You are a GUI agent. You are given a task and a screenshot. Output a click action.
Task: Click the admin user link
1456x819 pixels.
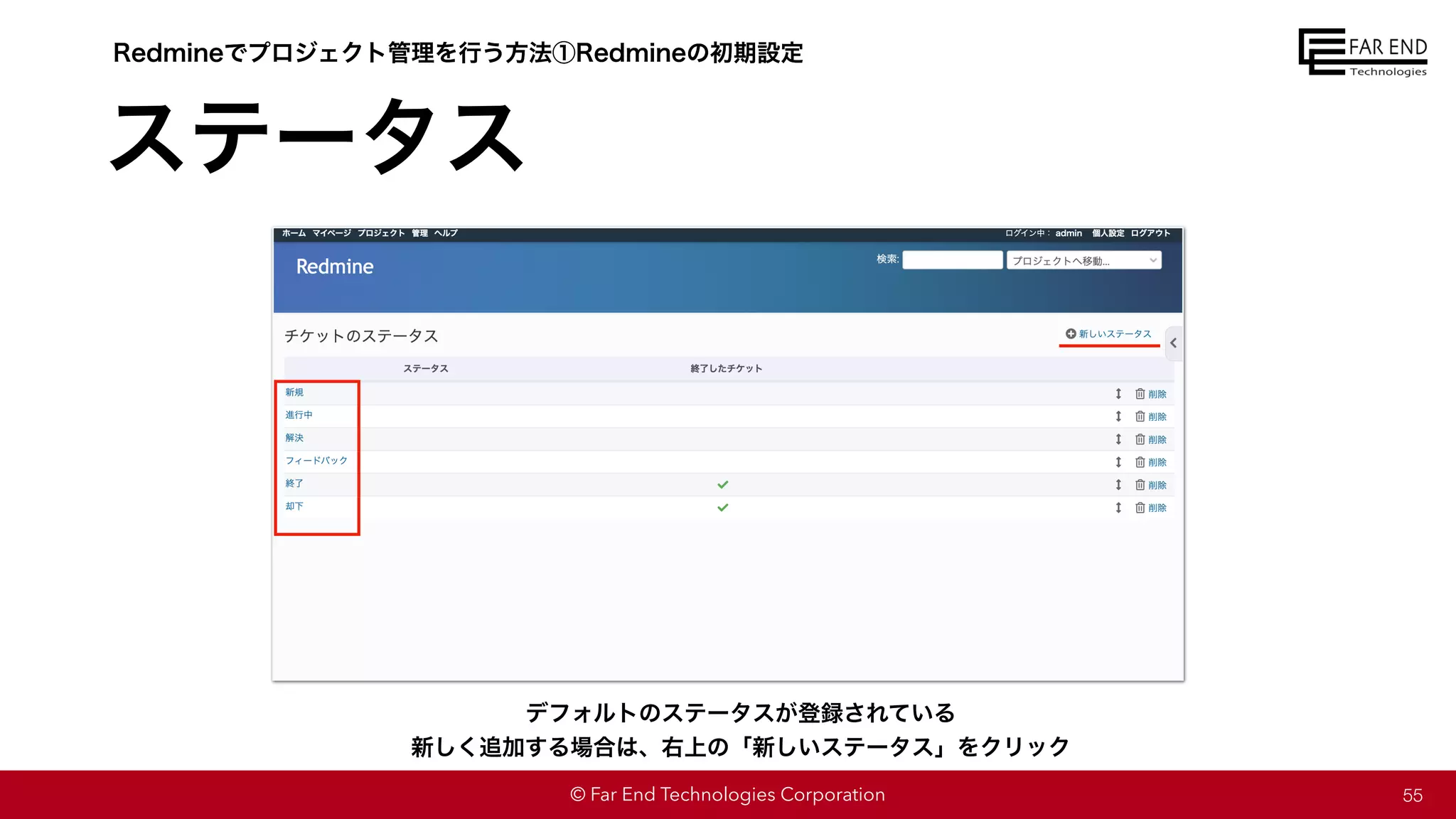point(1069,233)
